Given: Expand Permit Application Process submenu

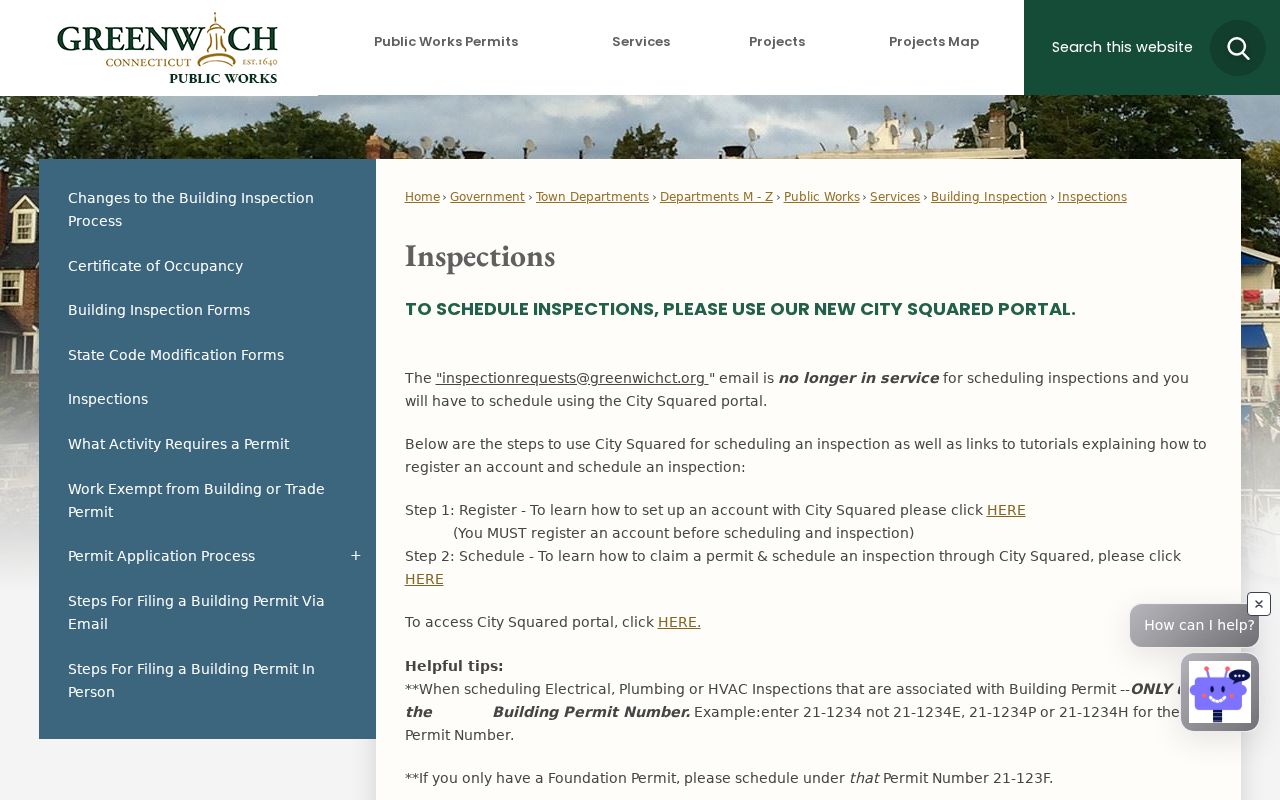Looking at the screenshot, I should click(355, 556).
